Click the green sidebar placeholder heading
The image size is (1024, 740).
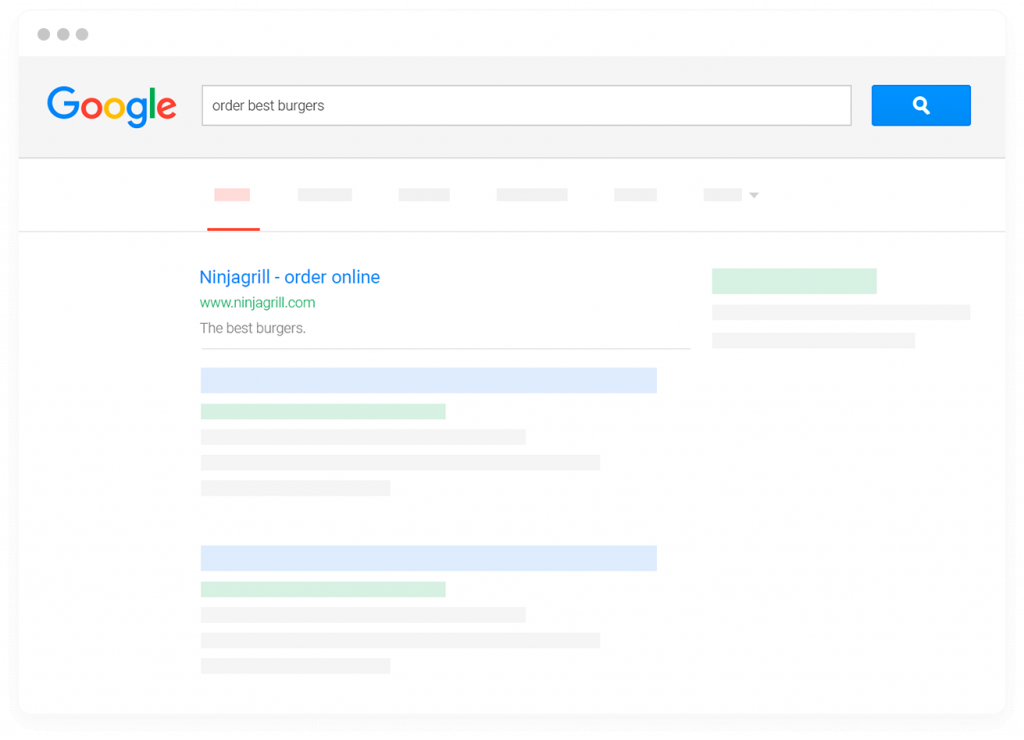click(794, 281)
